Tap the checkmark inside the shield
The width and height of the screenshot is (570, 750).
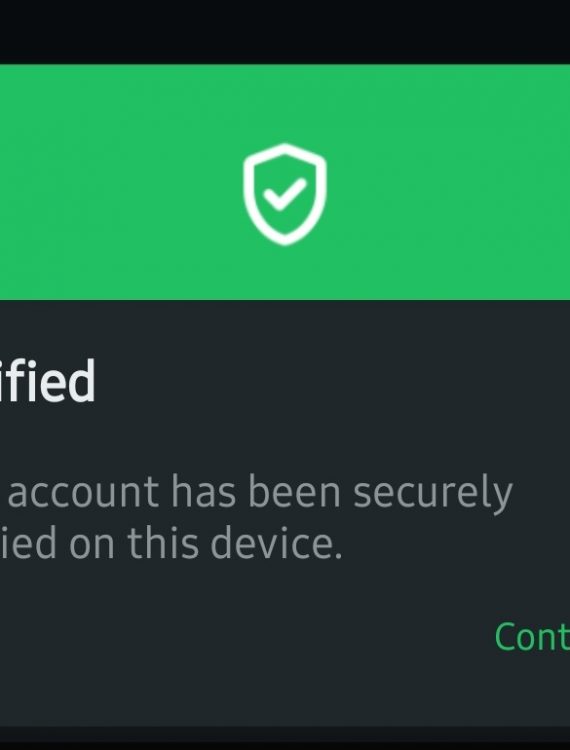tap(285, 194)
